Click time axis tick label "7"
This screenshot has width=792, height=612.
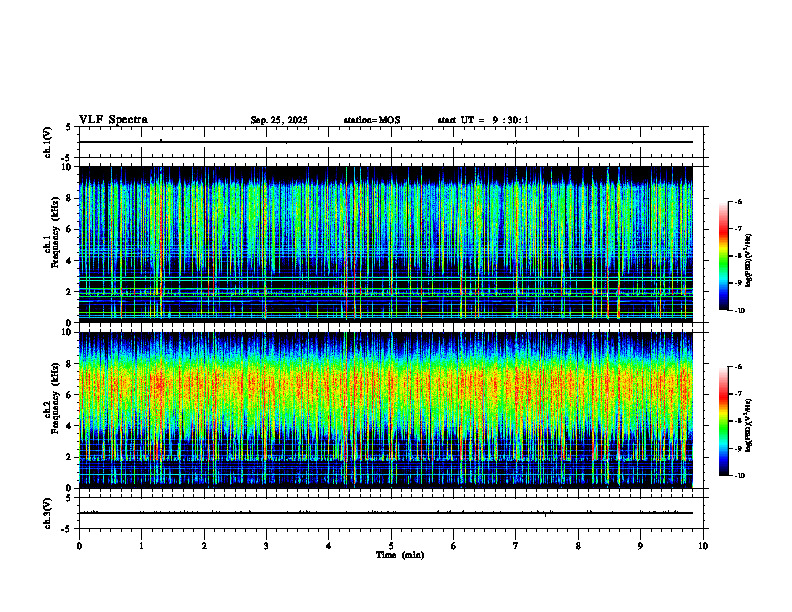(x=516, y=546)
